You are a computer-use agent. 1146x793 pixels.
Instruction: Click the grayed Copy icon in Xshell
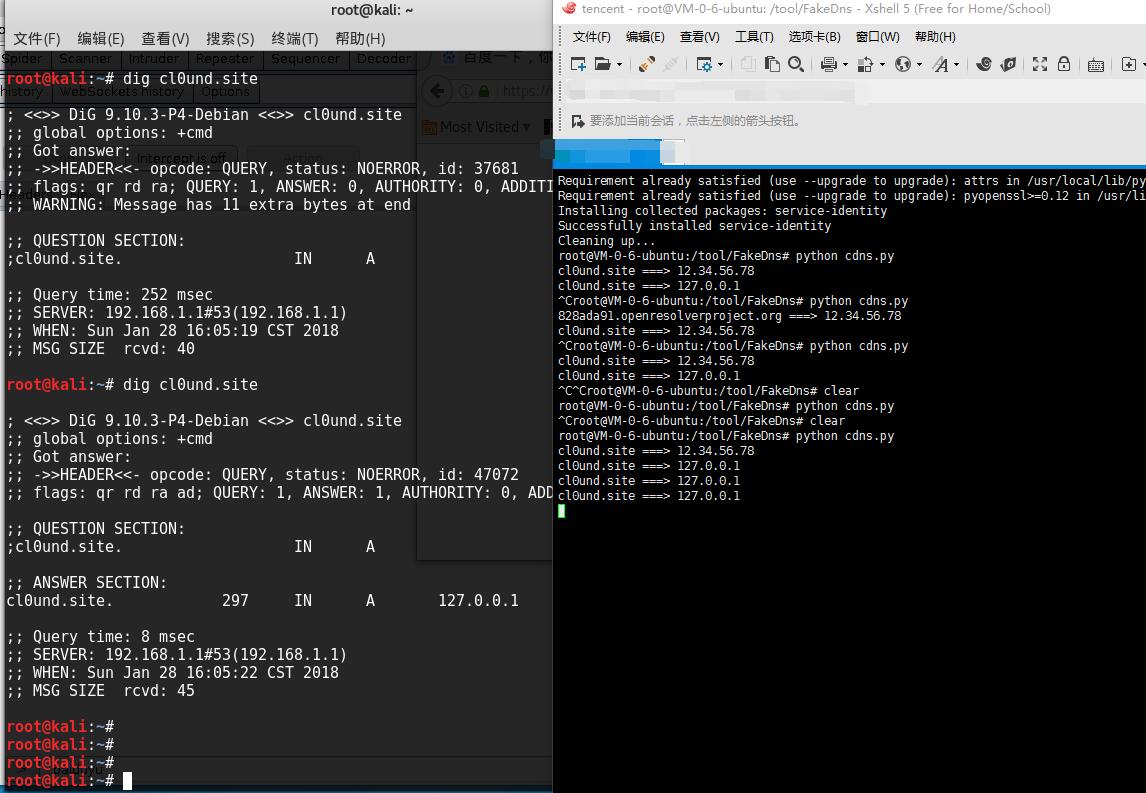748,64
